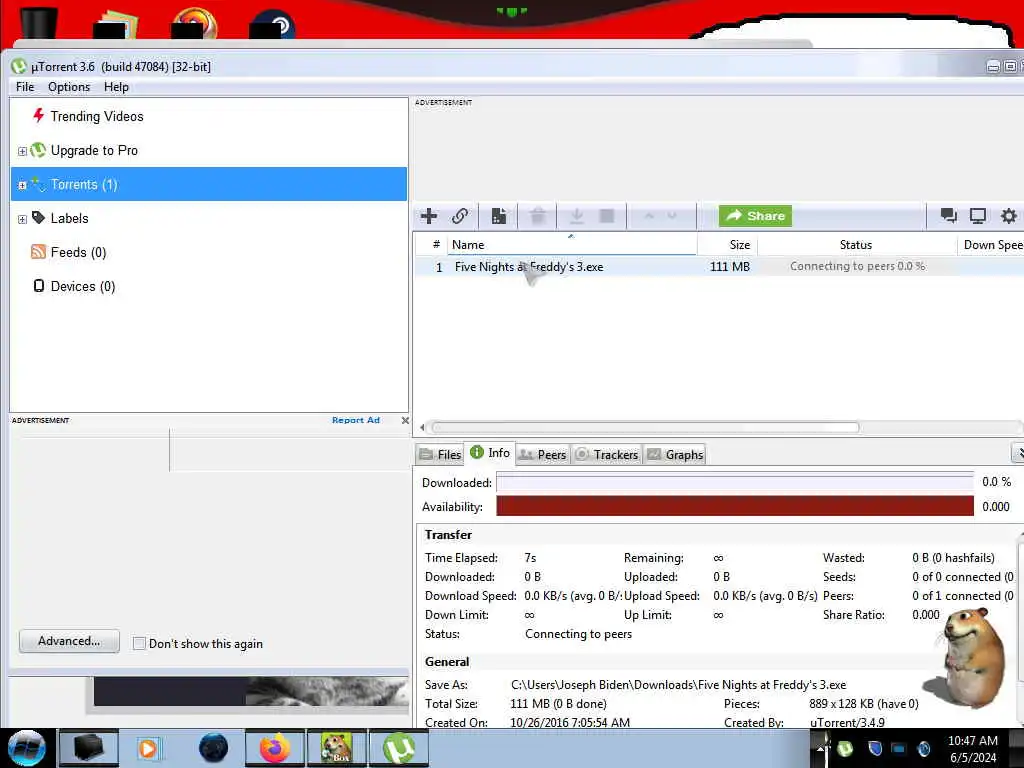Switch to the Info tab
This screenshot has width=1024, height=768.
(x=490, y=453)
